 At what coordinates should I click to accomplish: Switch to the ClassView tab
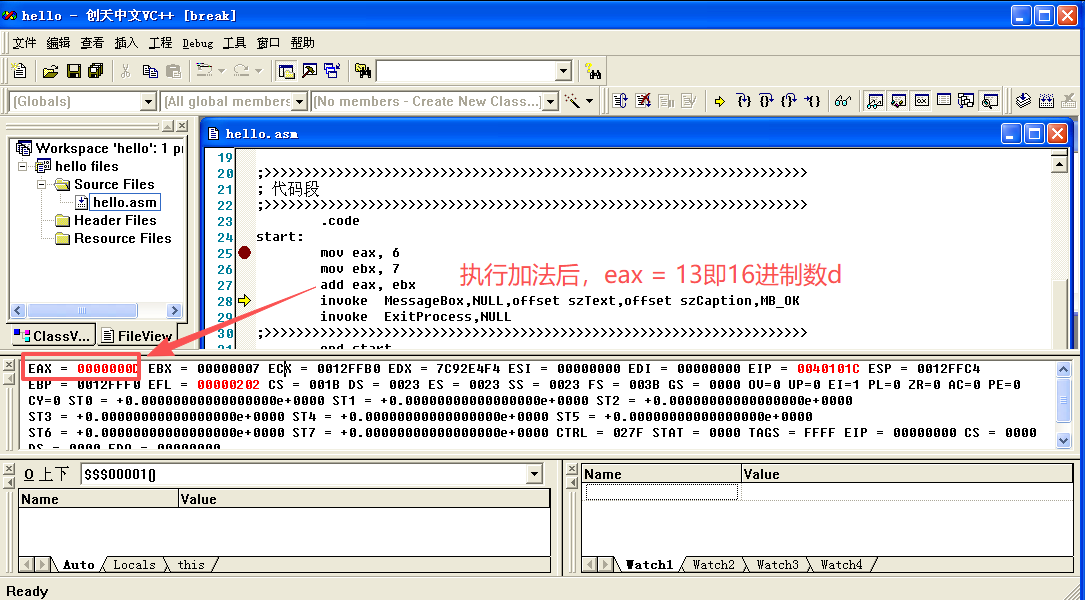tap(53, 336)
